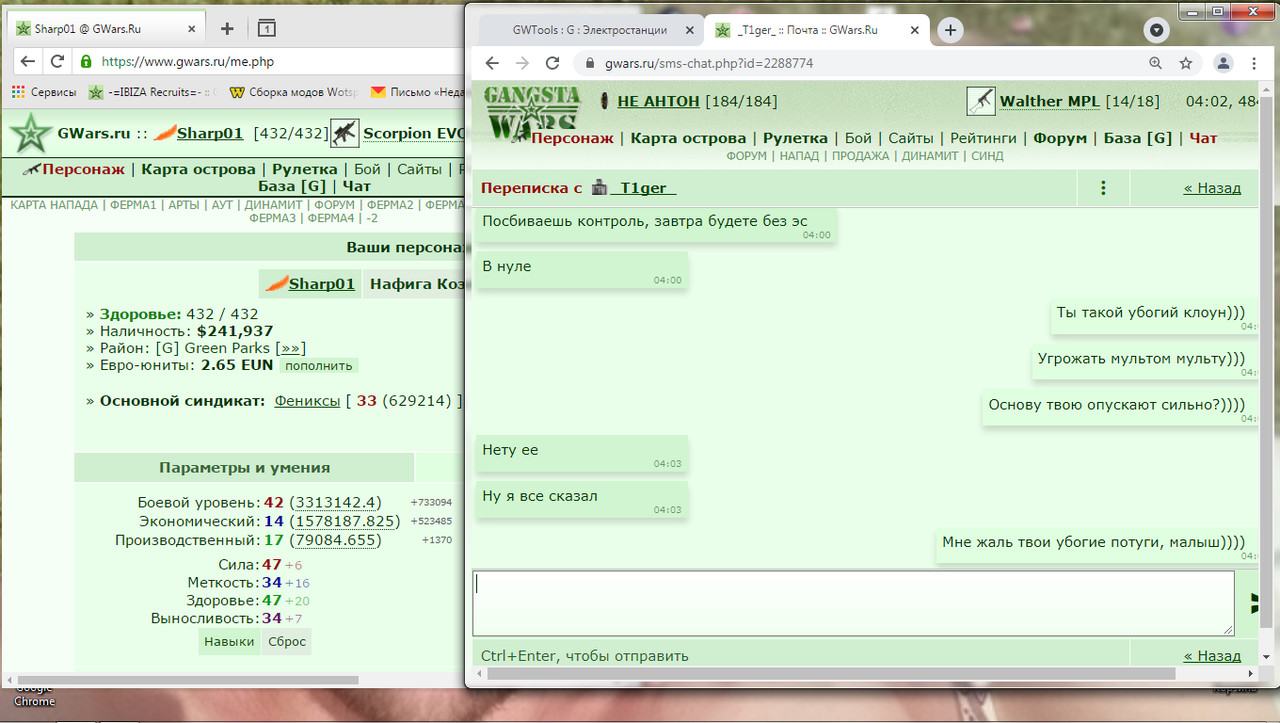Image resolution: width=1280 pixels, height=723 pixels.
Task: Open ПРОДАЖА sublink in chat window
Action: [x=863, y=156]
